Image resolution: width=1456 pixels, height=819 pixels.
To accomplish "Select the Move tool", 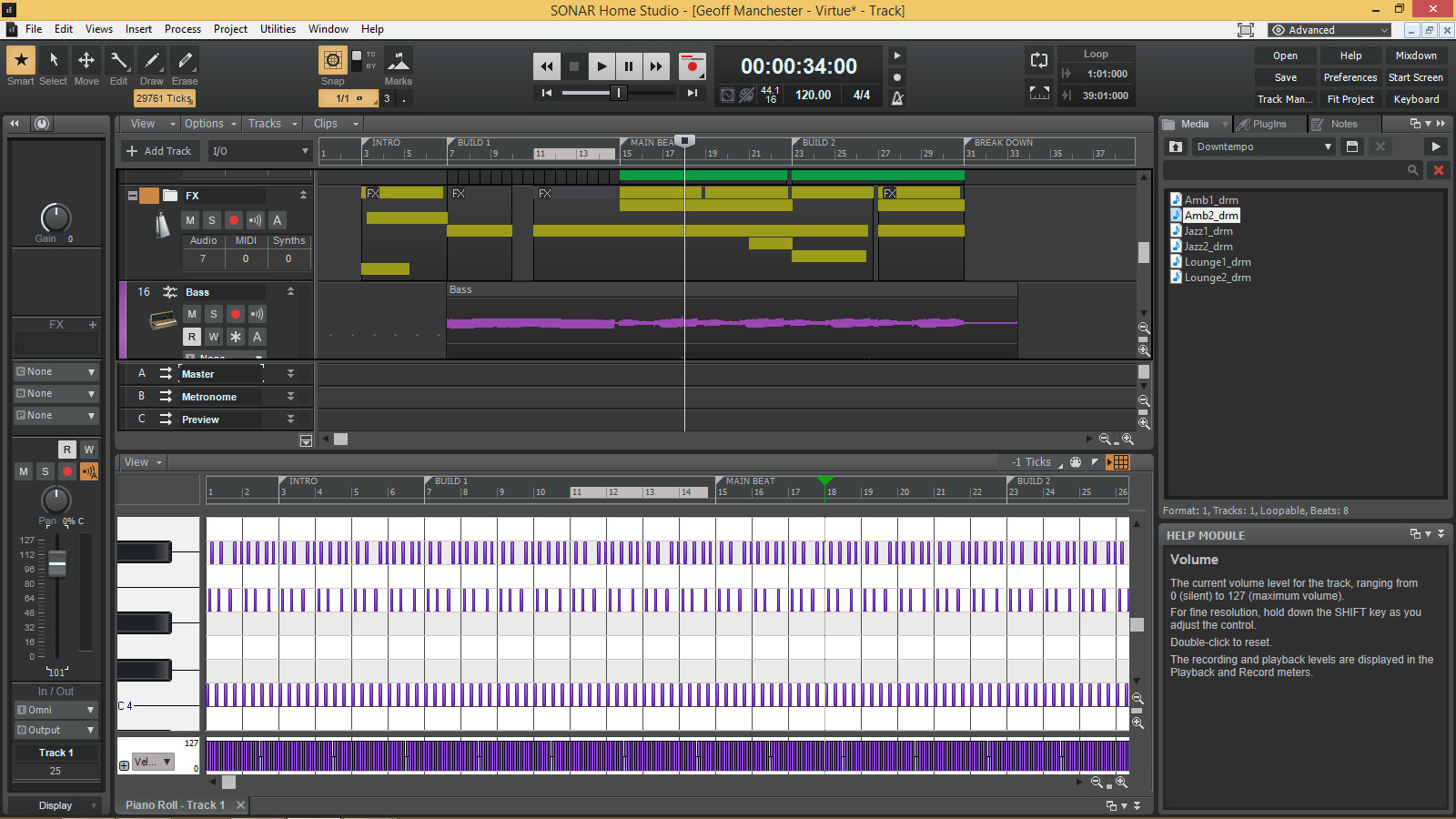I will point(86,60).
